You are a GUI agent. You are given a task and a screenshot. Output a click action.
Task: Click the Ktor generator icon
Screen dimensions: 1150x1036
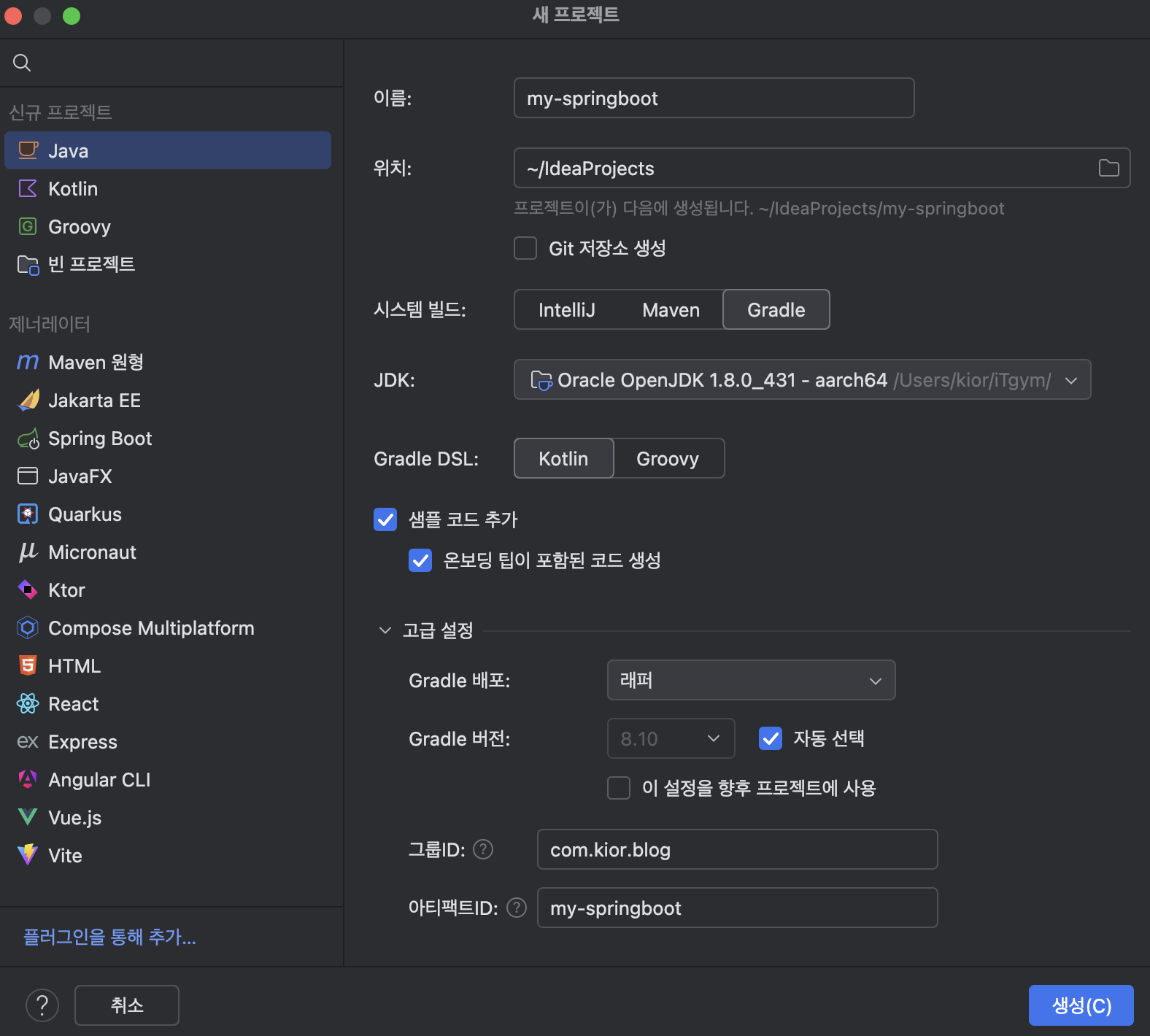click(28, 589)
